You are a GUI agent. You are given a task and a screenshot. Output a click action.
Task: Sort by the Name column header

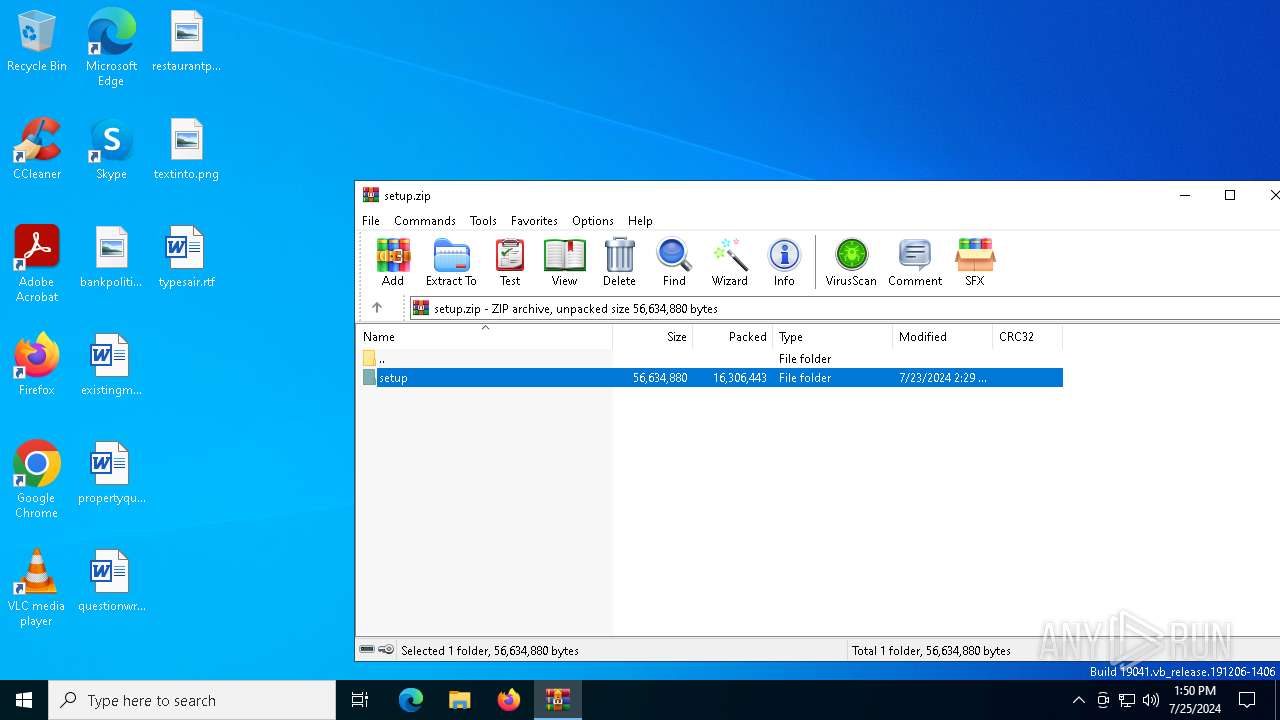click(484, 337)
